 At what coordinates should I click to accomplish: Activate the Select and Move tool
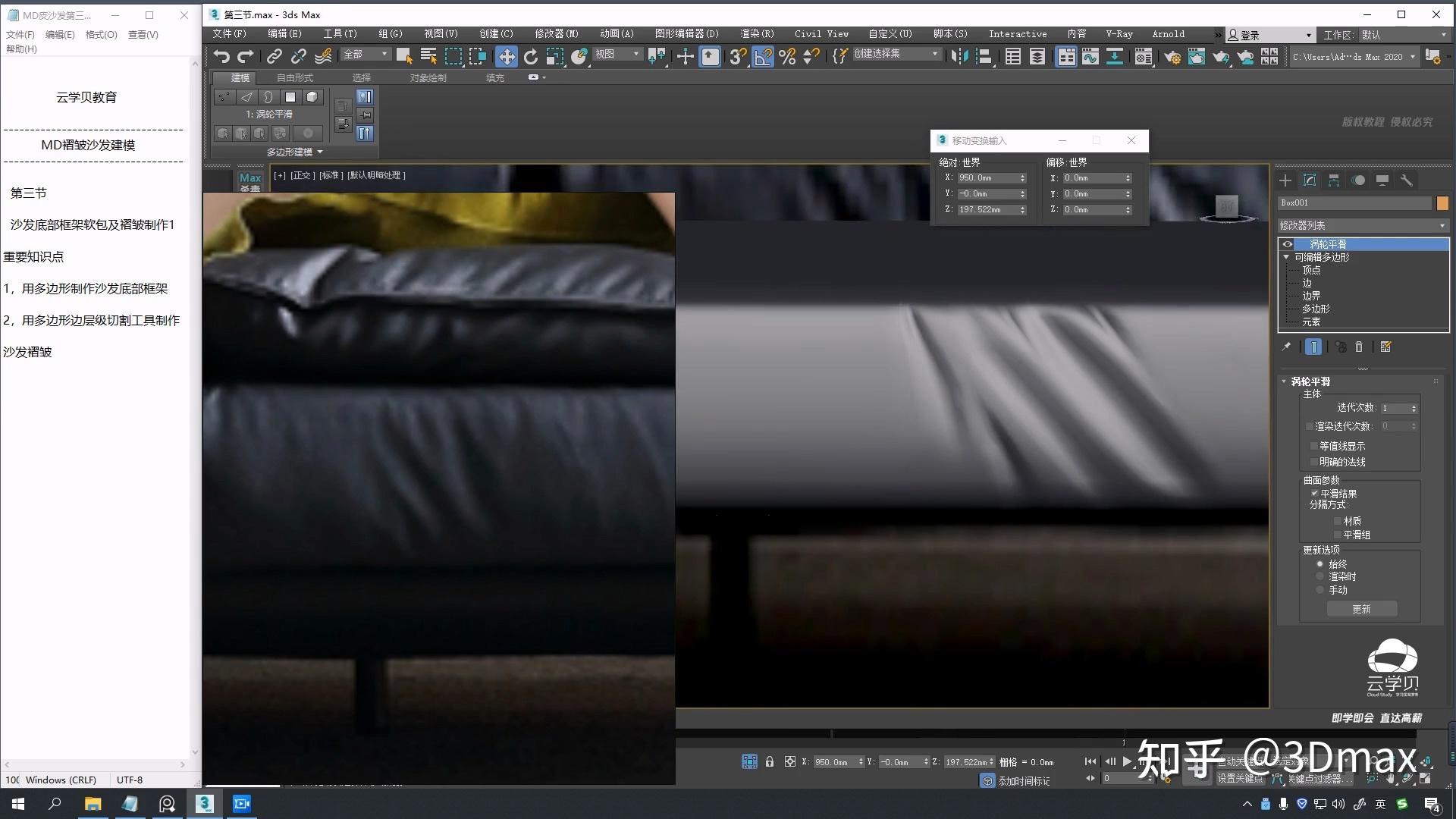click(x=506, y=56)
